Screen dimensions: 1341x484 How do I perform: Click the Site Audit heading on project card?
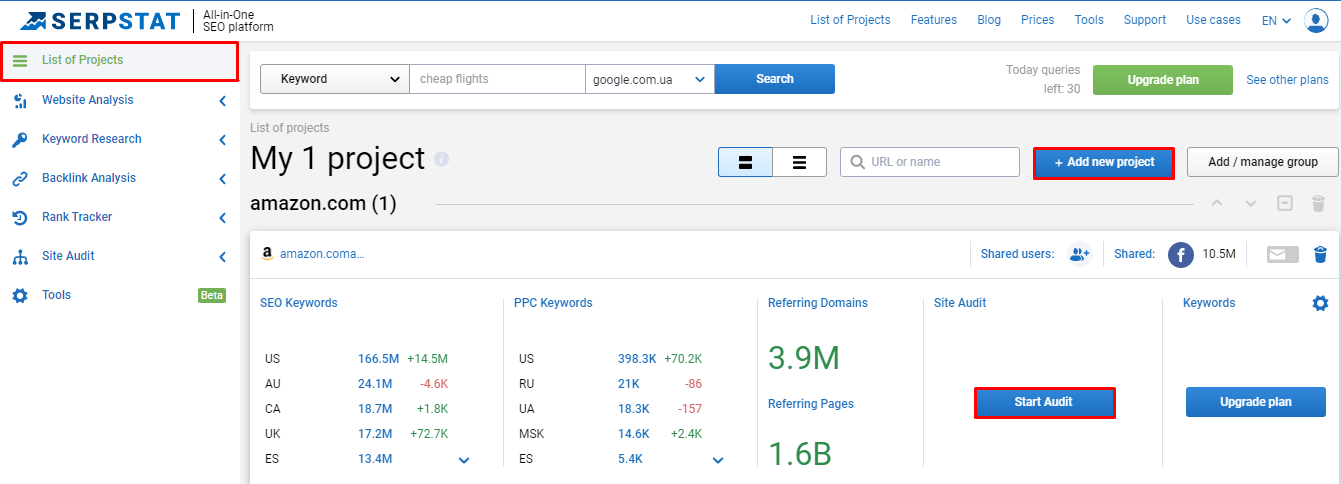click(x=960, y=303)
